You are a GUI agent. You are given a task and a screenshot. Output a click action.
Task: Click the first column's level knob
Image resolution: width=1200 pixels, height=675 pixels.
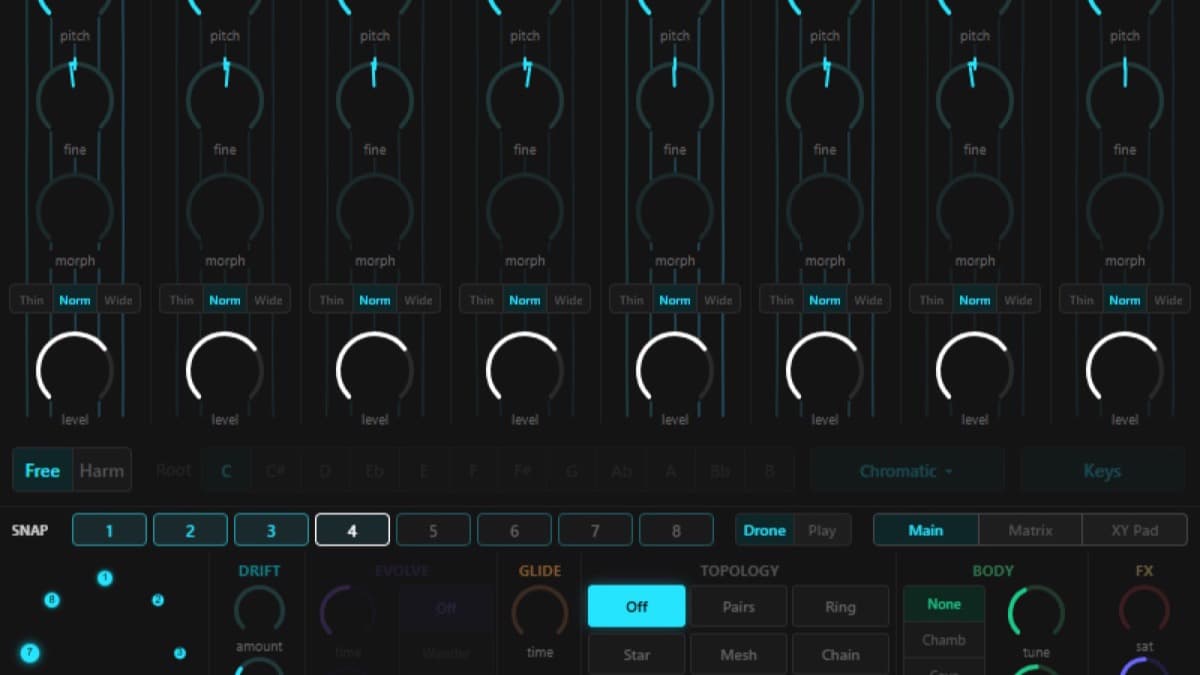[x=75, y=370]
